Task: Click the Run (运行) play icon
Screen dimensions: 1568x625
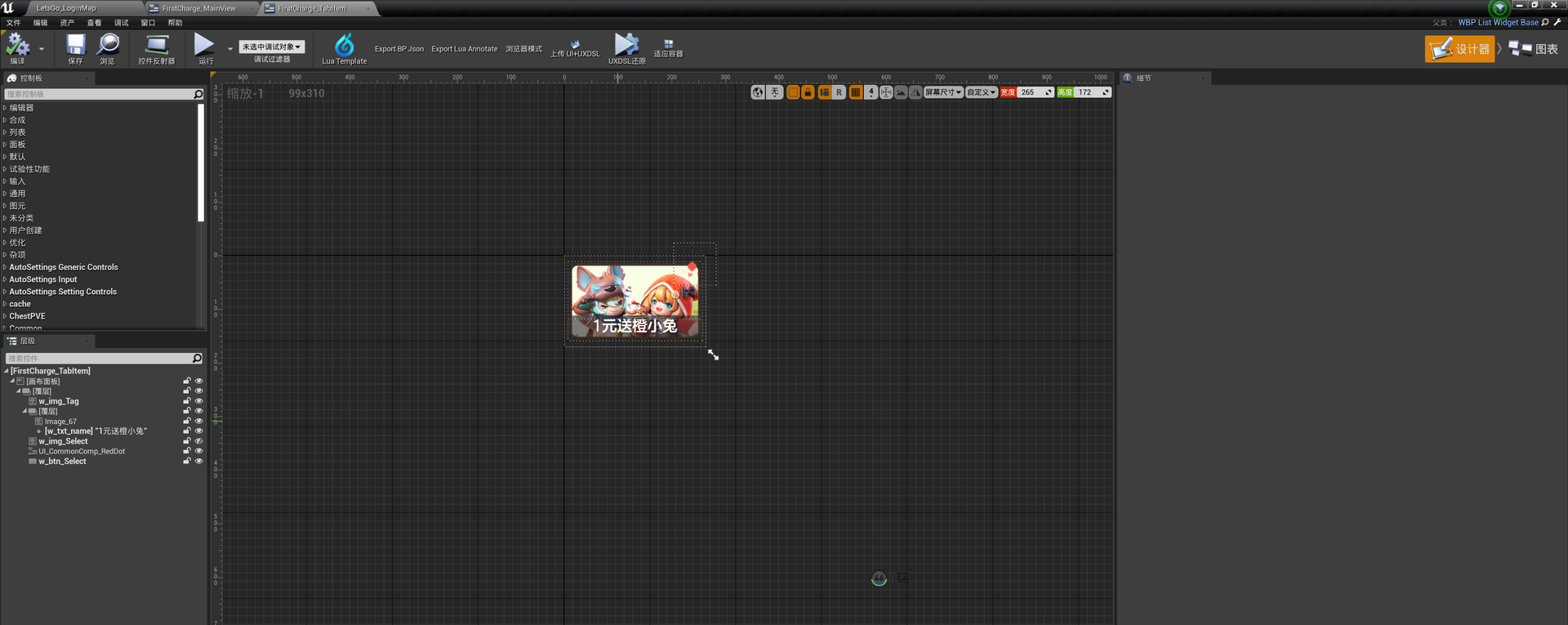Action: click(204, 44)
